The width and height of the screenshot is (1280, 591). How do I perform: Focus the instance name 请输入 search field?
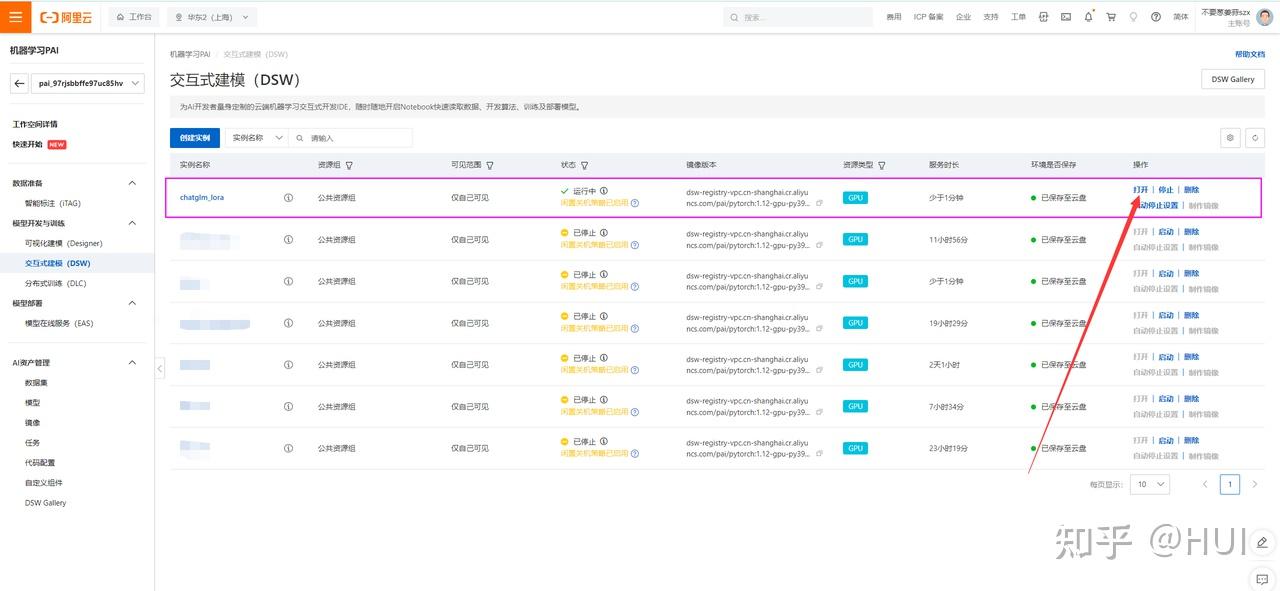[x=351, y=138]
